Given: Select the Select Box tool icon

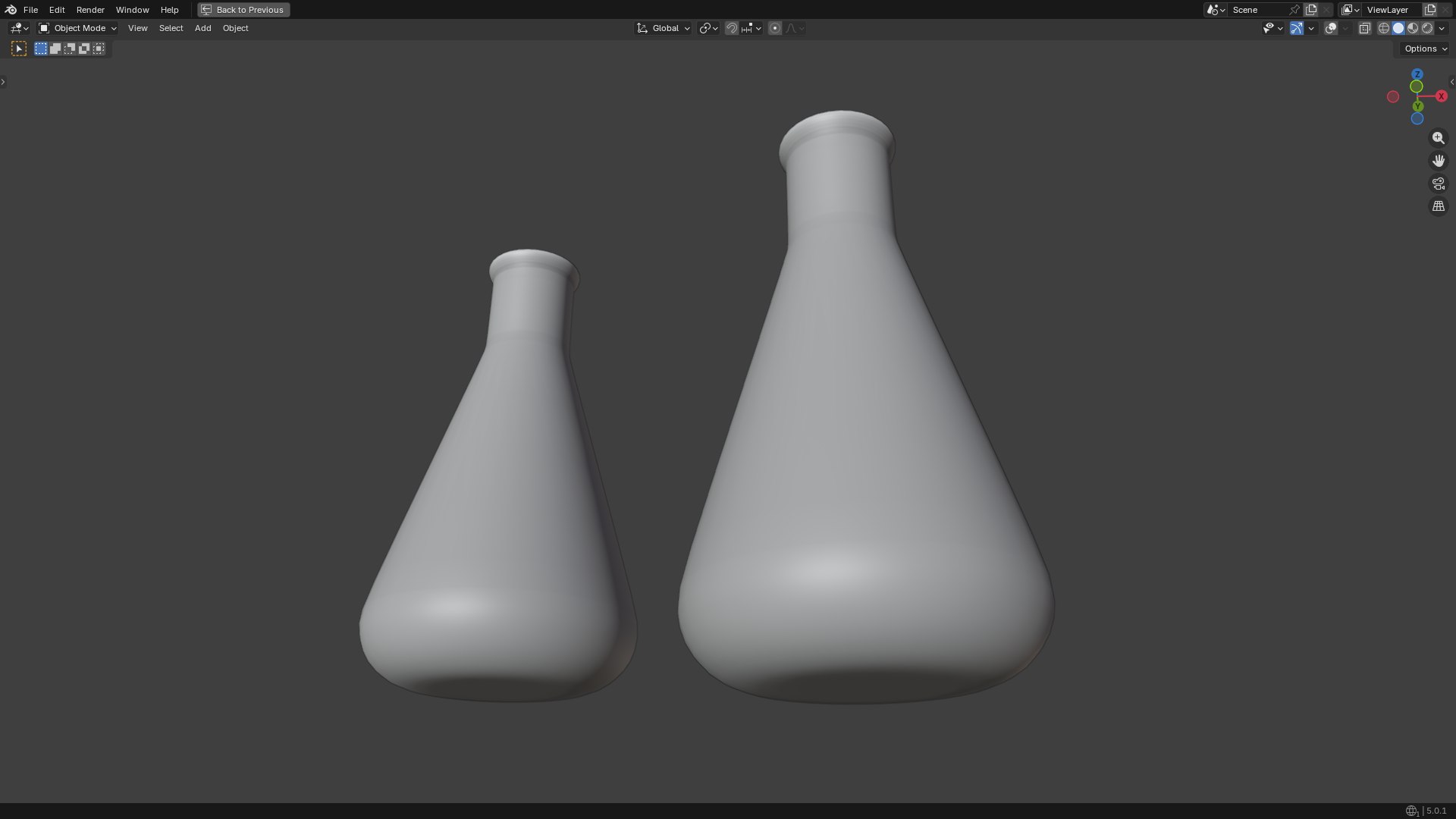Looking at the screenshot, I should point(19,49).
